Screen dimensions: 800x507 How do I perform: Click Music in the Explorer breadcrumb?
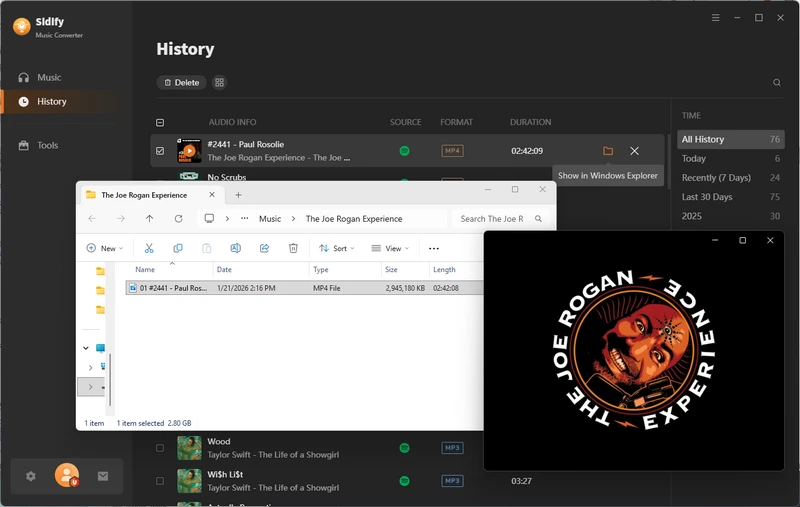[x=269, y=219]
